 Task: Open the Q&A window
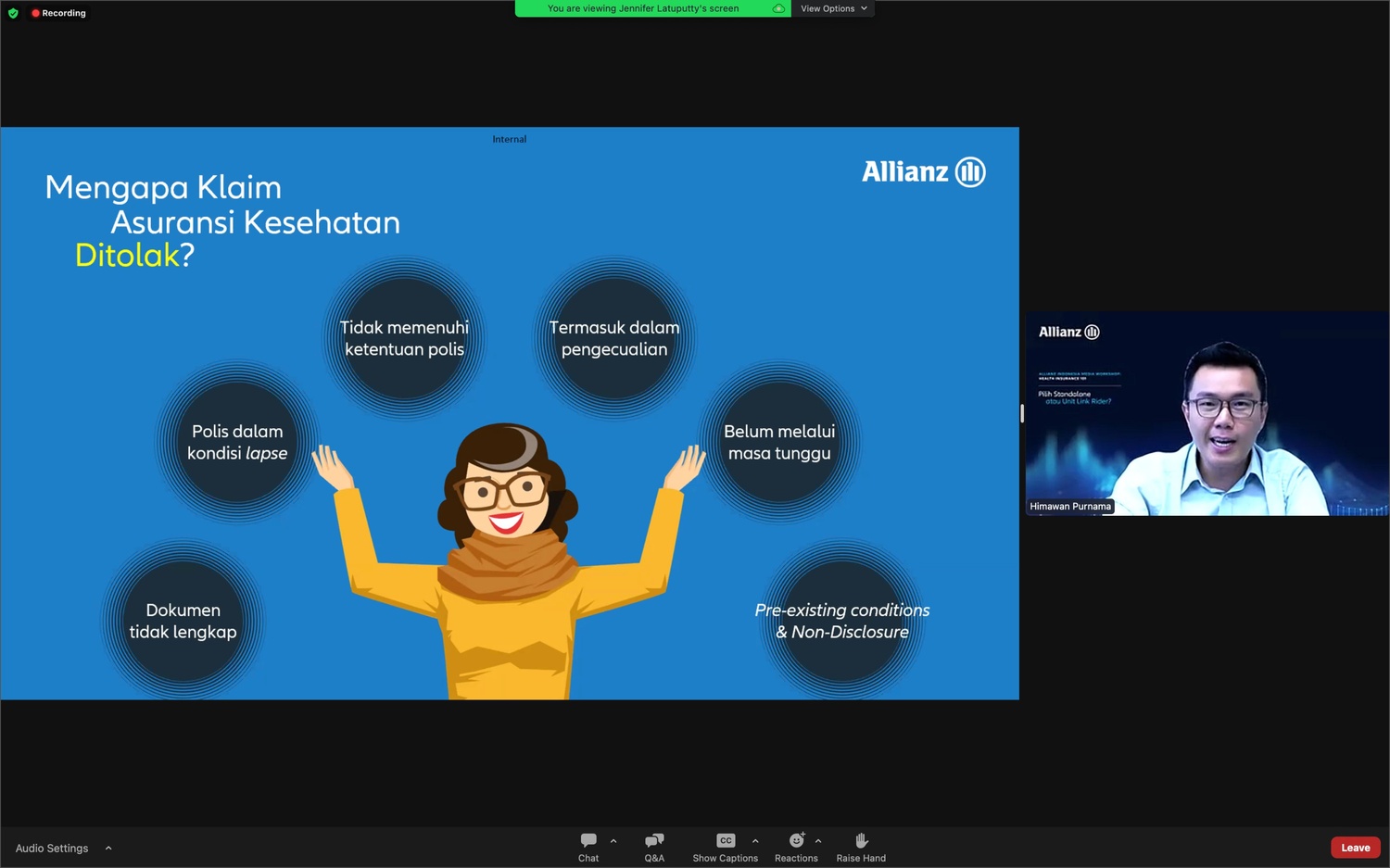(x=654, y=846)
